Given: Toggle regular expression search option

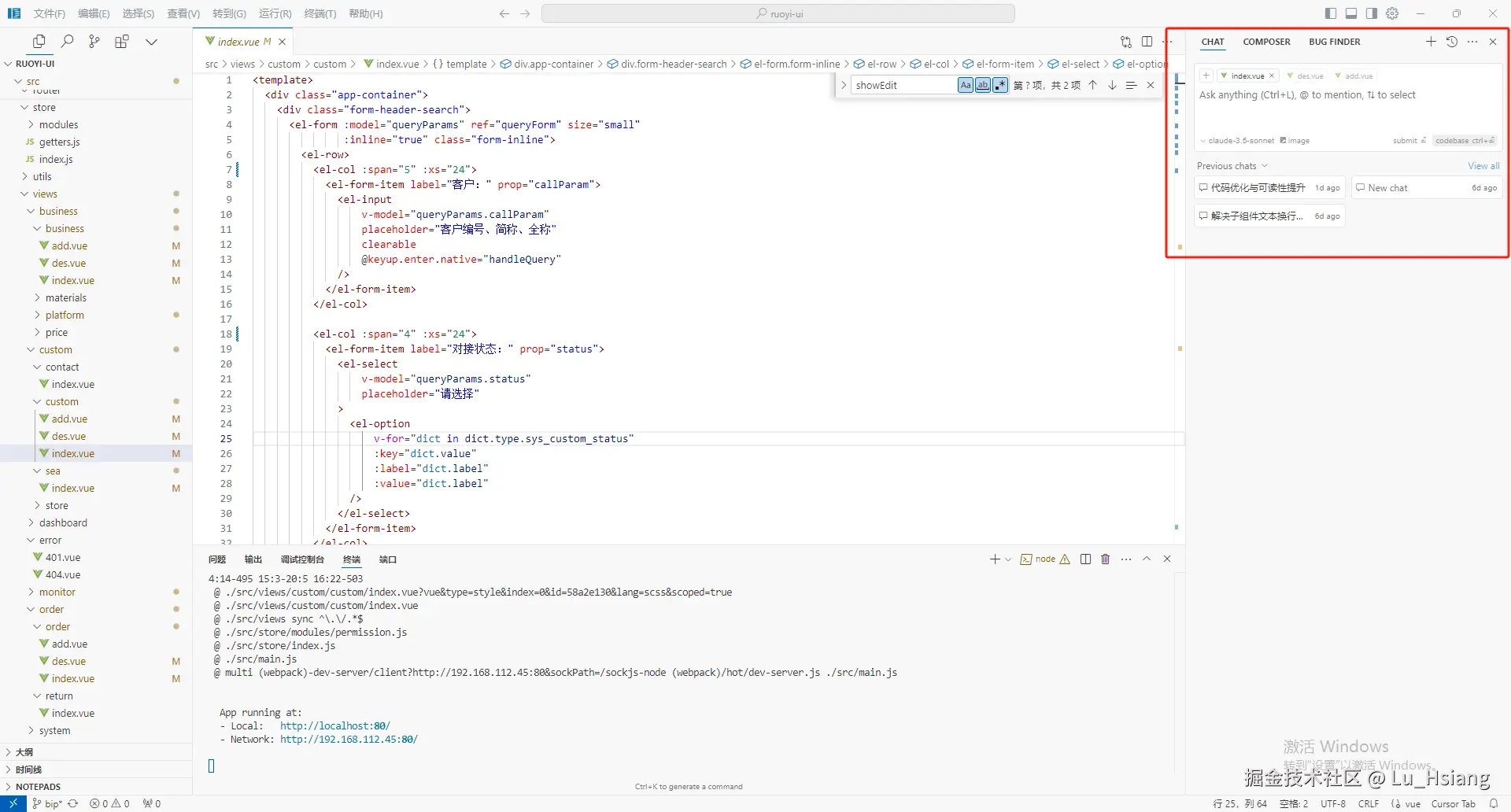Looking at the screenshot, I should (1000, 85).
